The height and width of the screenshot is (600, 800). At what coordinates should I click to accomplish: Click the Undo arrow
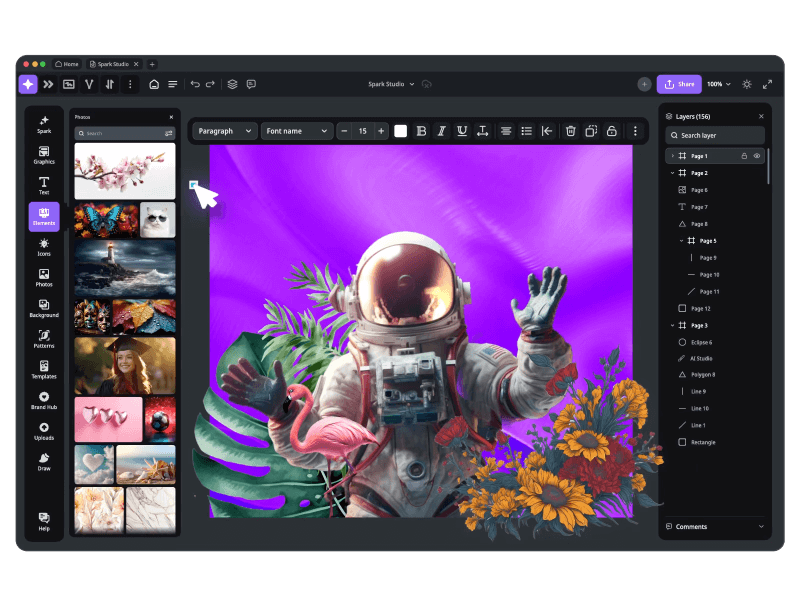point(195,84)
